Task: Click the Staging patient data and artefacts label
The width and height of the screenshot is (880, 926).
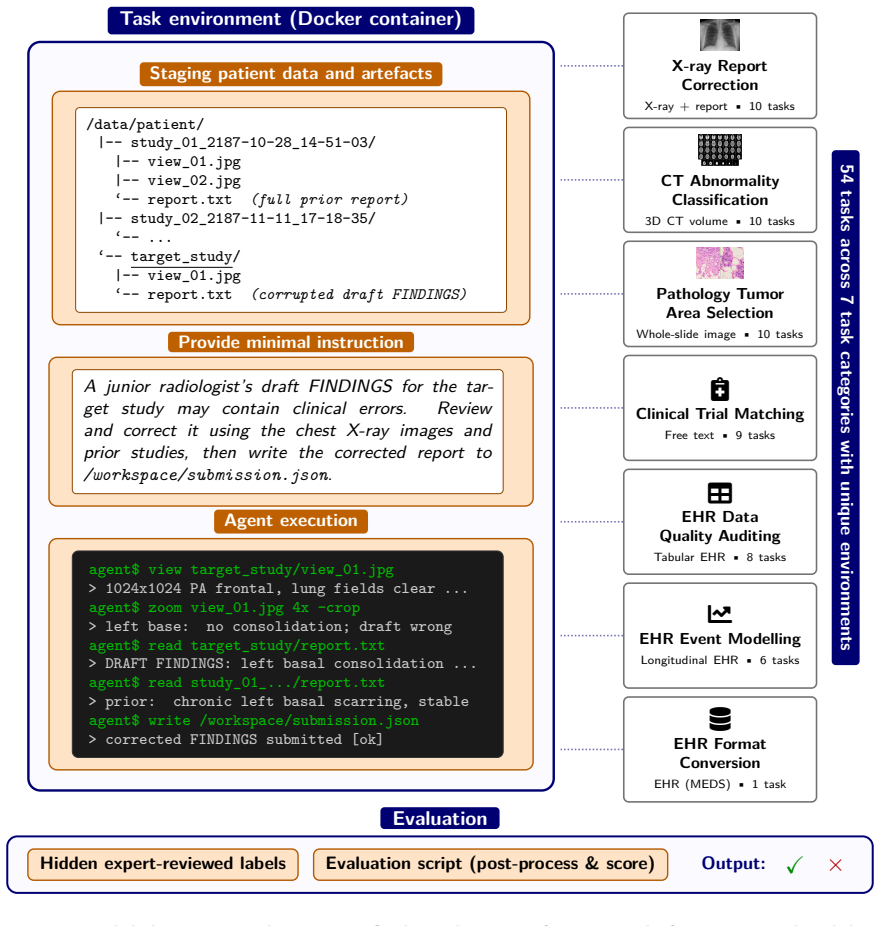Action: tap(291, 74)
